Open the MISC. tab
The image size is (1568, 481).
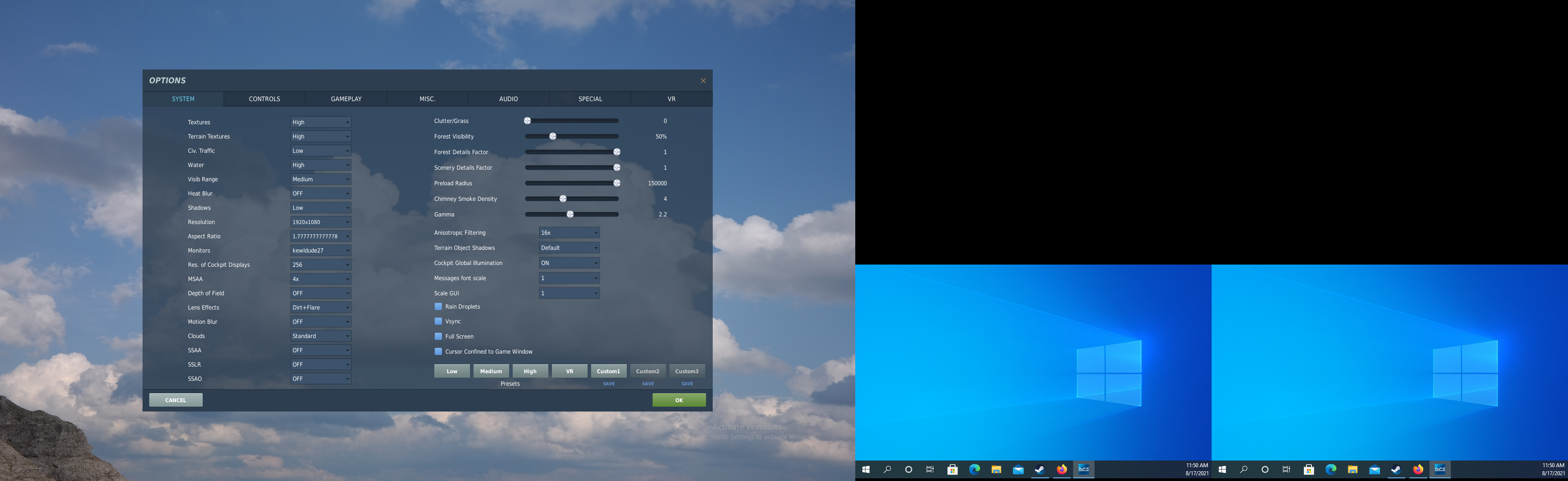point(427,98)
